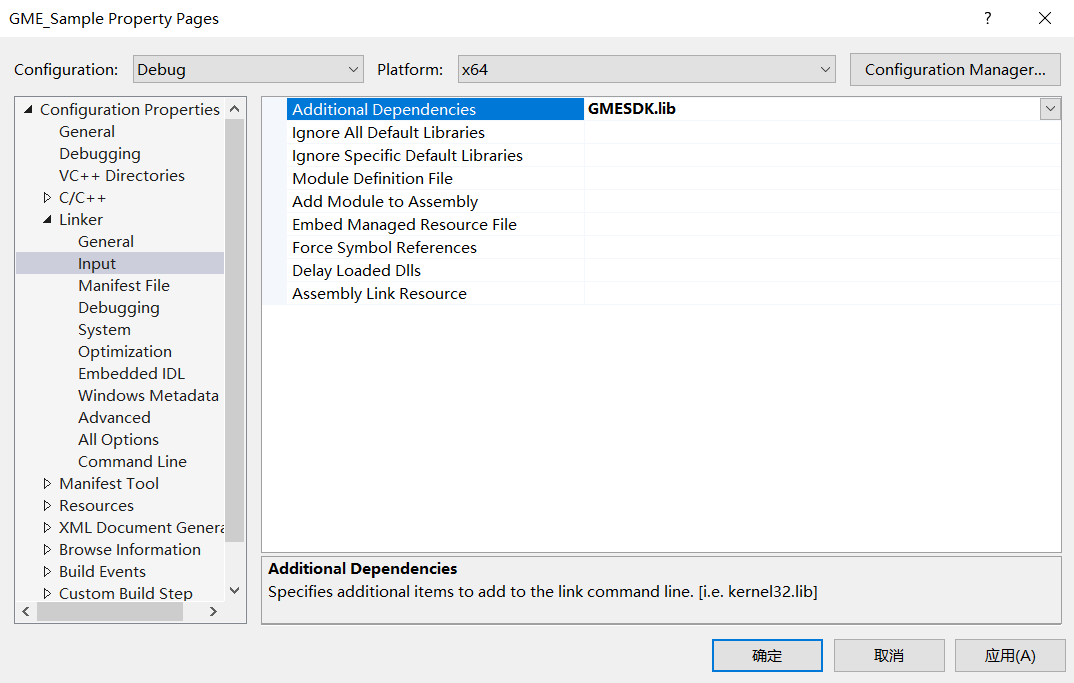Open the Command Line page
The width and height of the screenshot is (1074, 683).
coord(132,461)
